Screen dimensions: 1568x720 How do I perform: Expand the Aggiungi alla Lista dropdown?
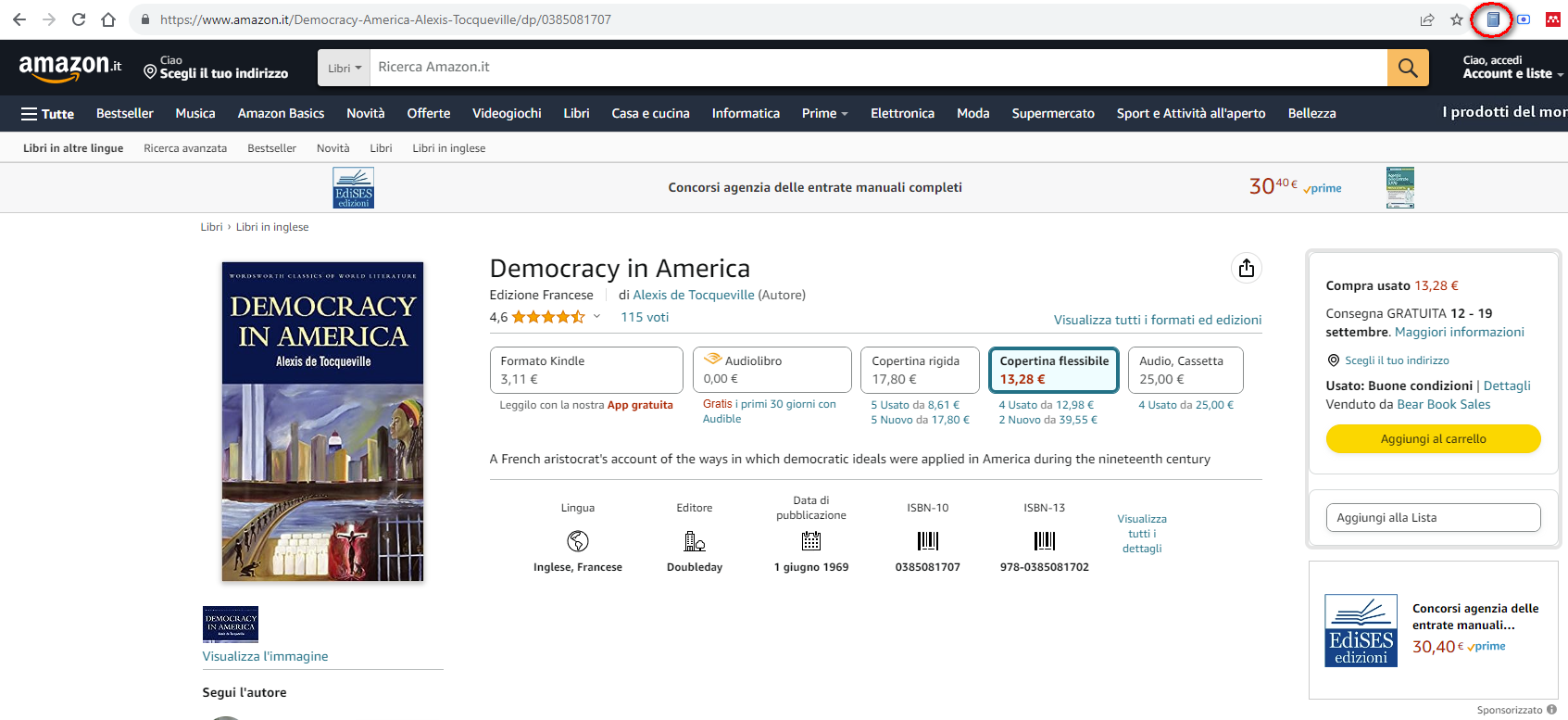pyautogui.click(x=1432, y=518)
